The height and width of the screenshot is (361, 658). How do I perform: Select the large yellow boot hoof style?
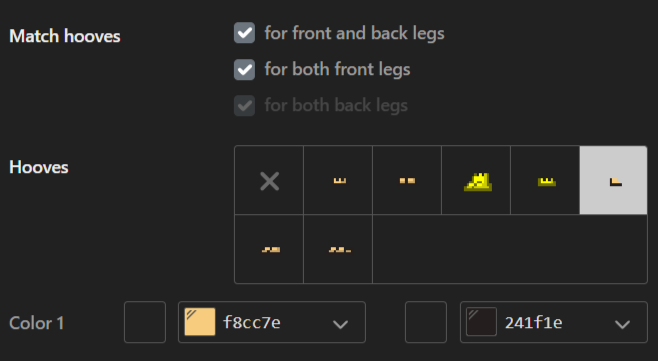476,180
